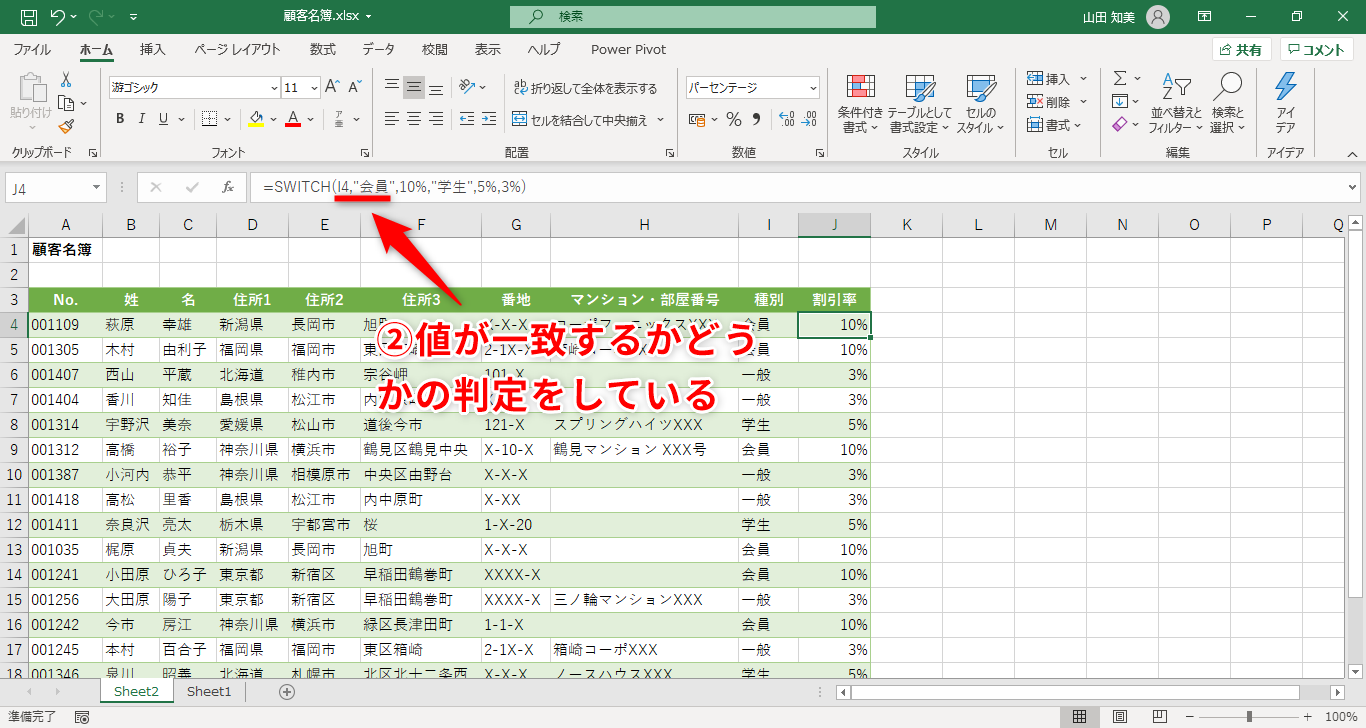Switch to the Data (データ) tab
1366x728 pixels.
(x=378, y=49)
